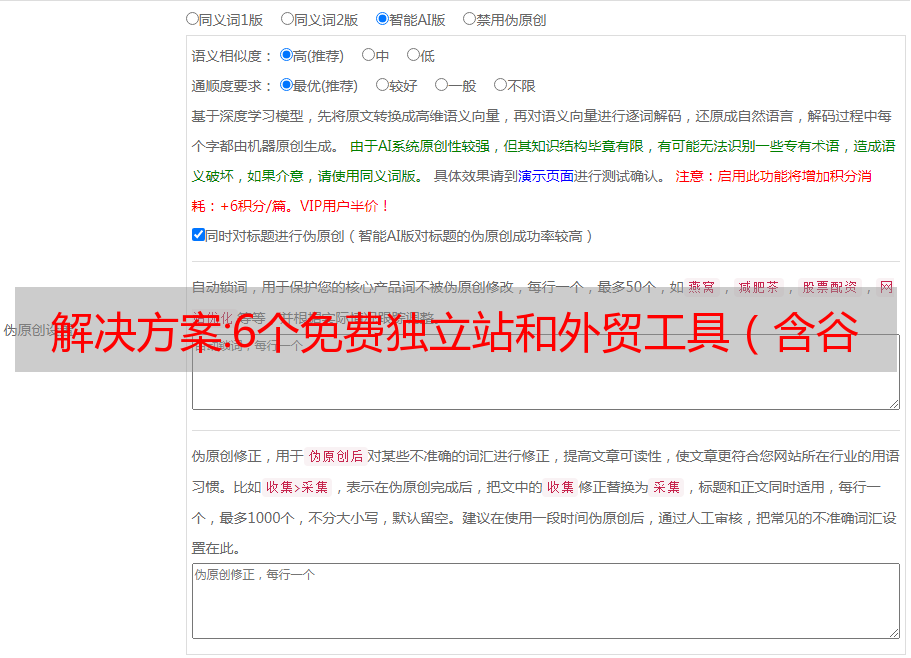The image size is (911, 658).
Task: Open the 演示页面 link
Action: tap(546, 176)
